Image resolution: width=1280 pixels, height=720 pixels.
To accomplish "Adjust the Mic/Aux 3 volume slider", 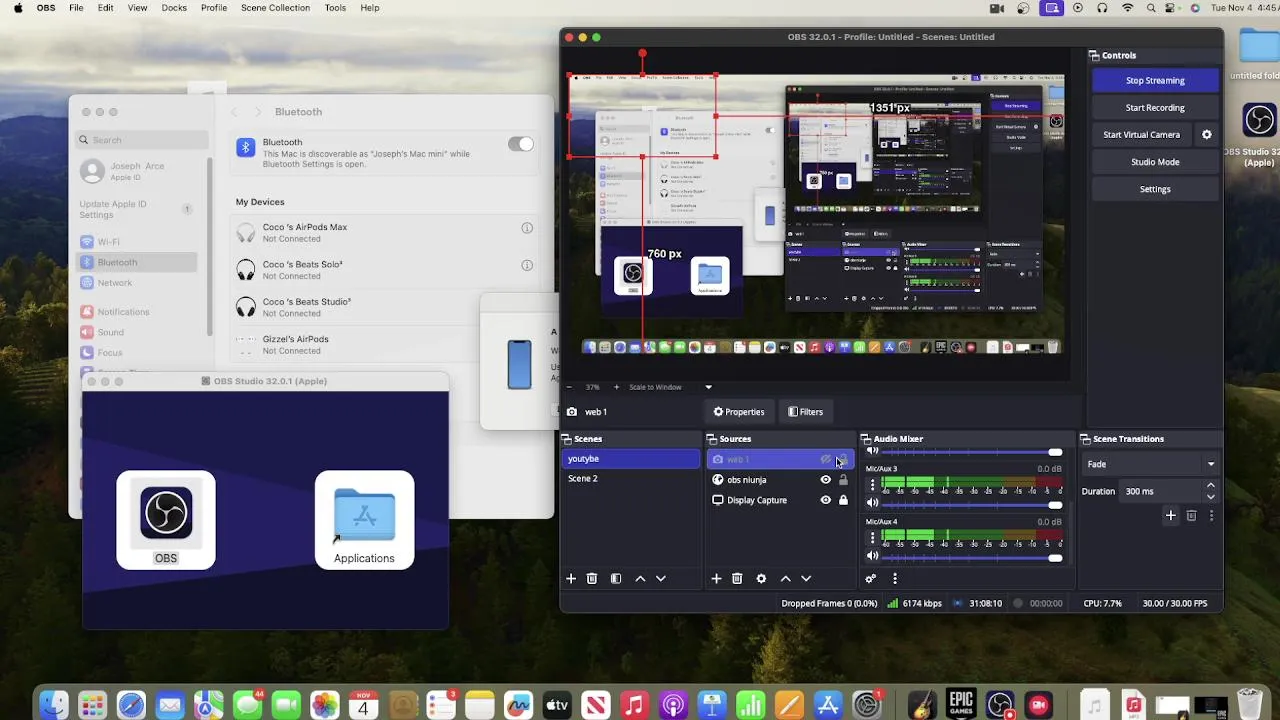I will click(x=971, y=505).
